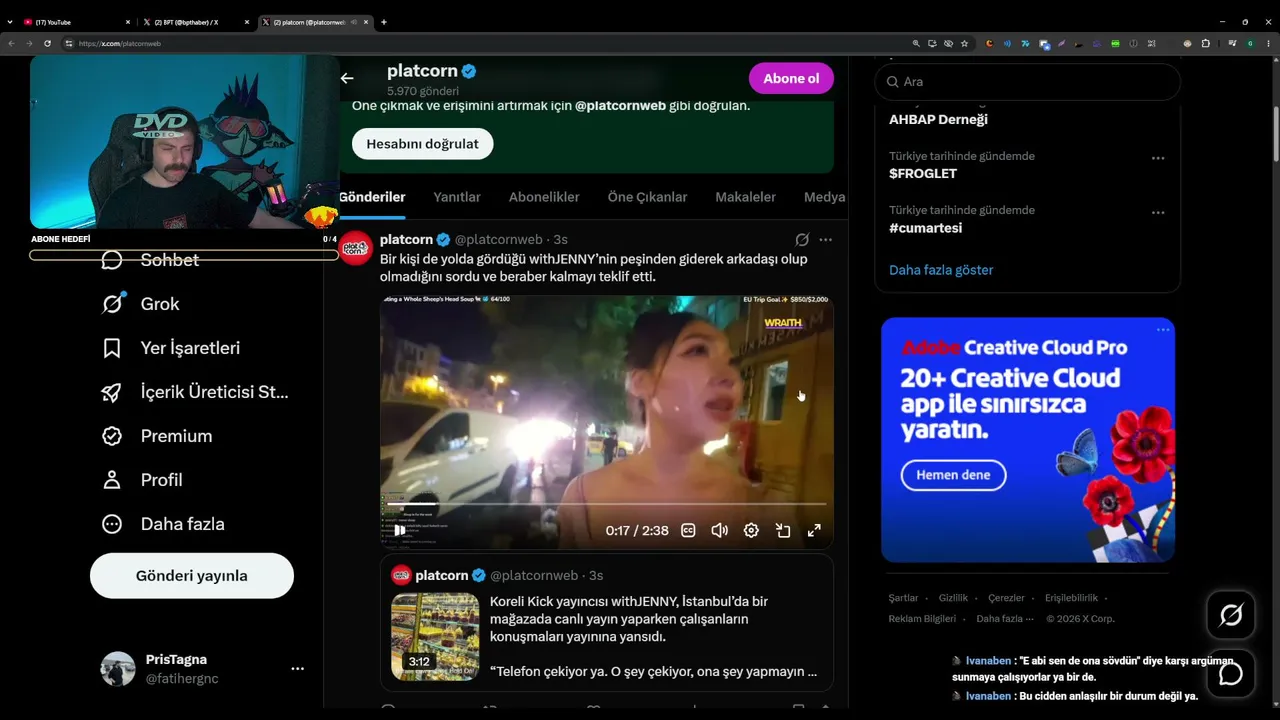The width and height of the screenshot is (1280, 720).
Task: Open Grok from the sidebar
Action: pyautogui.click(x=140, y=304)
